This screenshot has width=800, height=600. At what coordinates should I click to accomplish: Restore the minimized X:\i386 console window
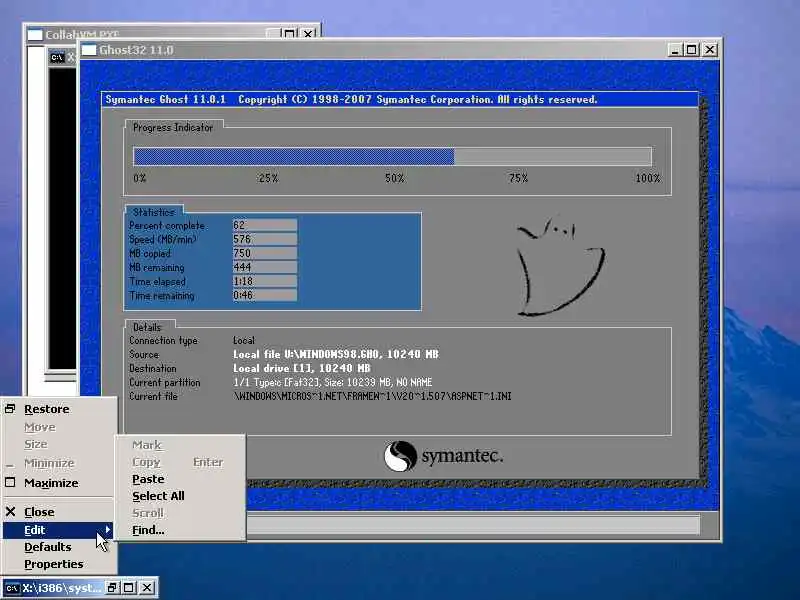tap(112, 588)
